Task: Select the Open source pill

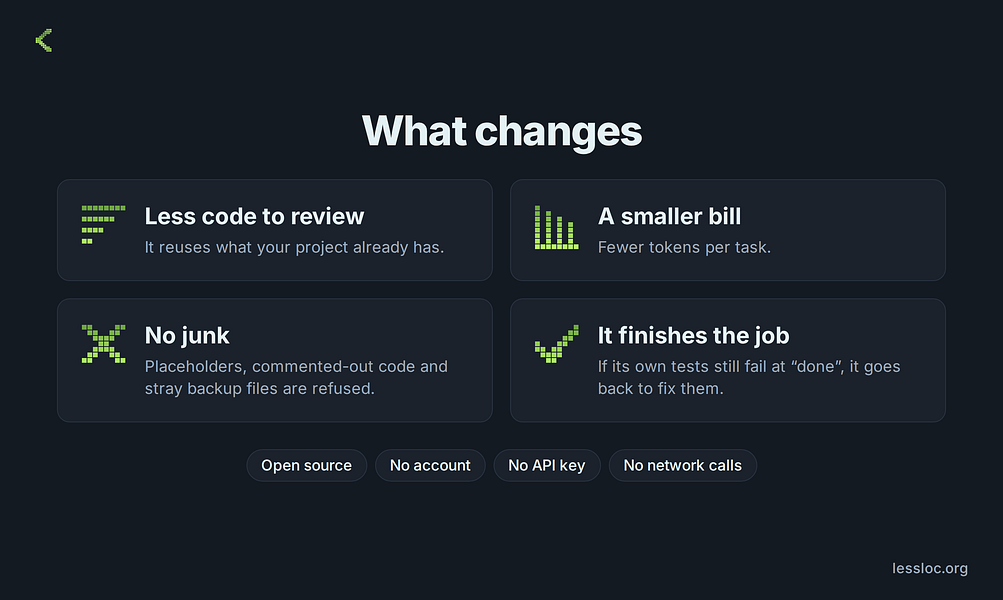Action: coord(306,466)
